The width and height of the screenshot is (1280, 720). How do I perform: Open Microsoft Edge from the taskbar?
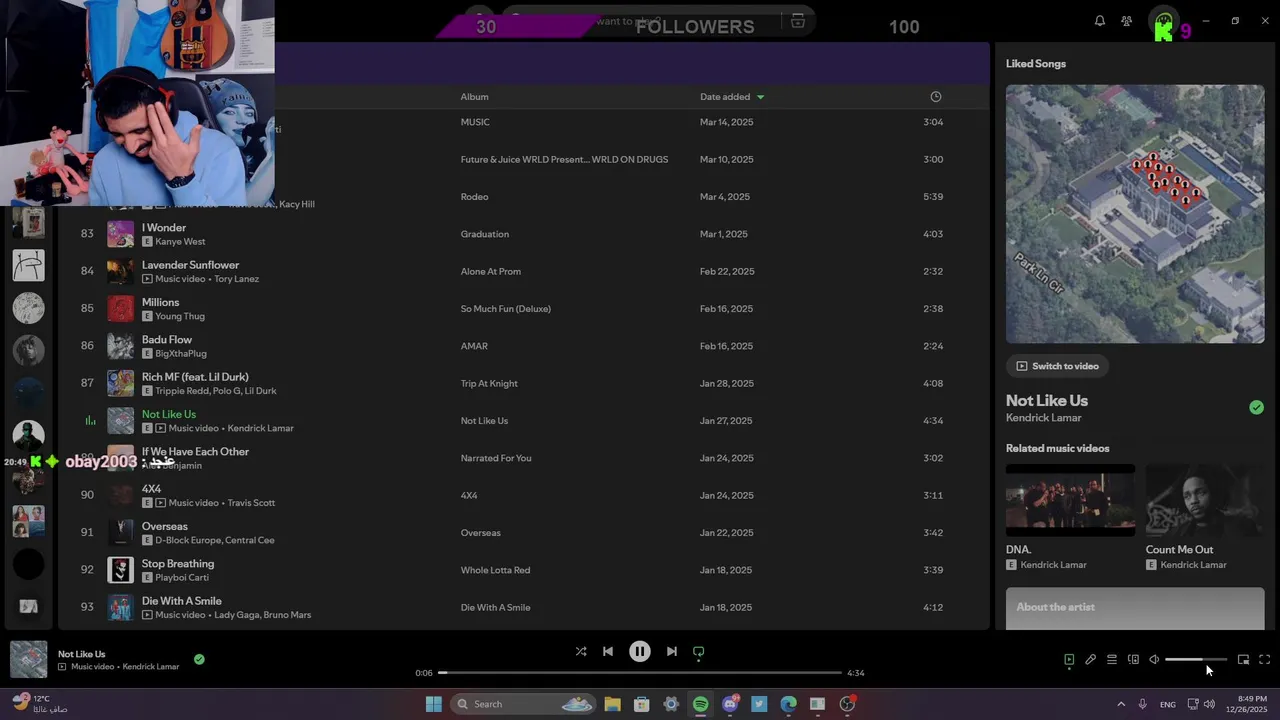788,704
